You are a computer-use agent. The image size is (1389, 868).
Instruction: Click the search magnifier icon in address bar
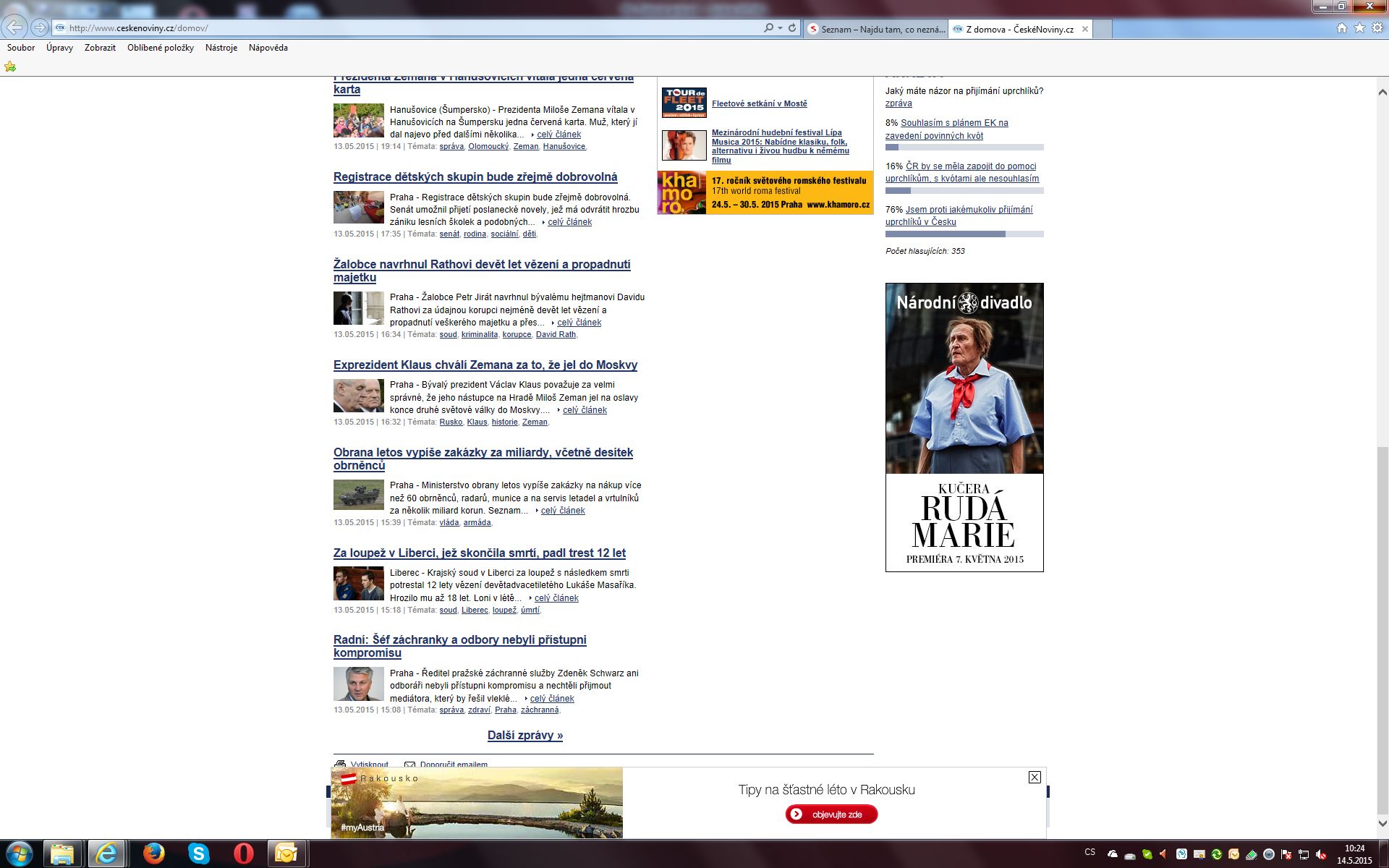768,28
